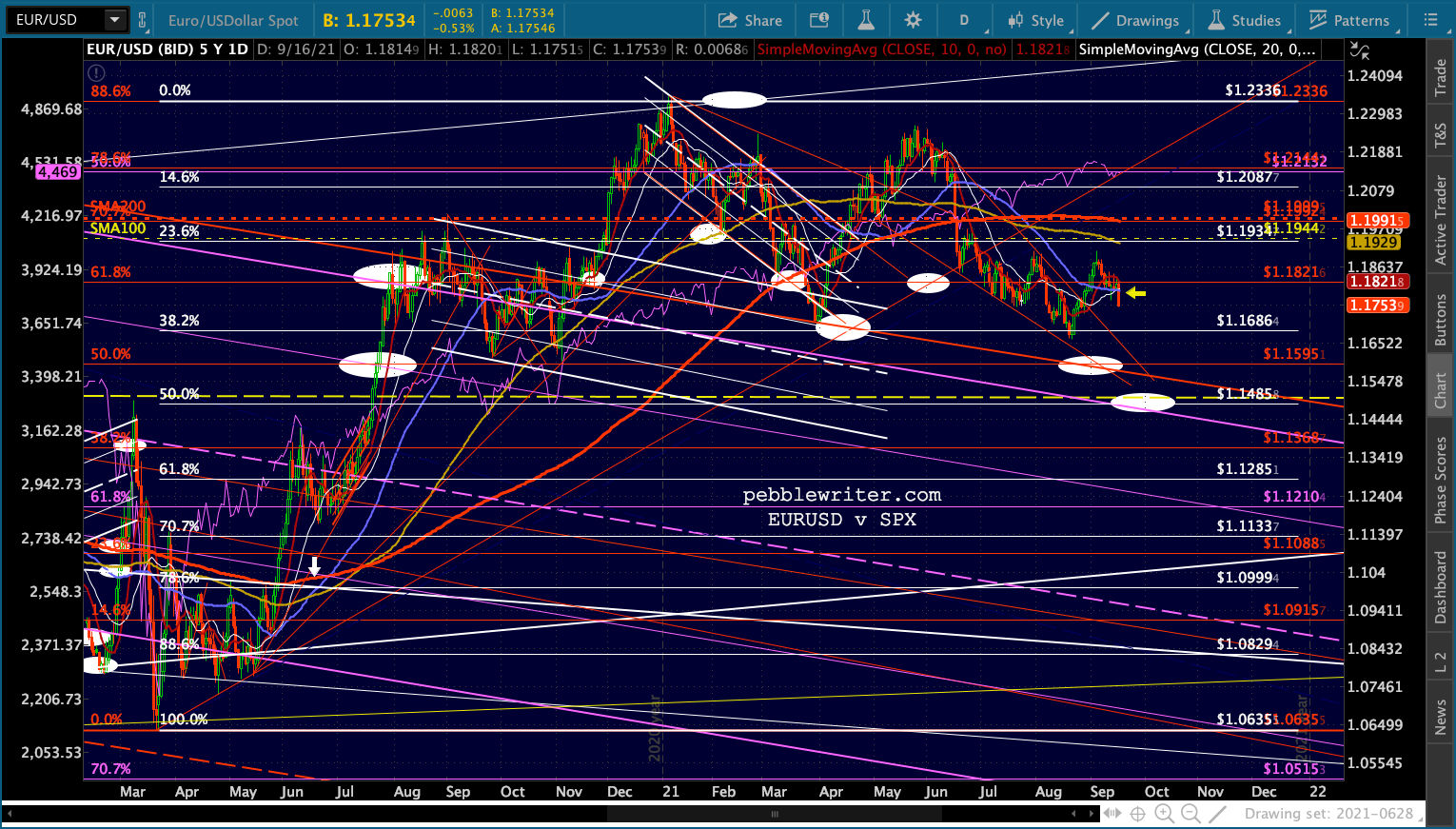Click the Euro/USDollar Spot description text
Image resolution: width=1456 pixels, height=829 pixels.
point(233,20)
